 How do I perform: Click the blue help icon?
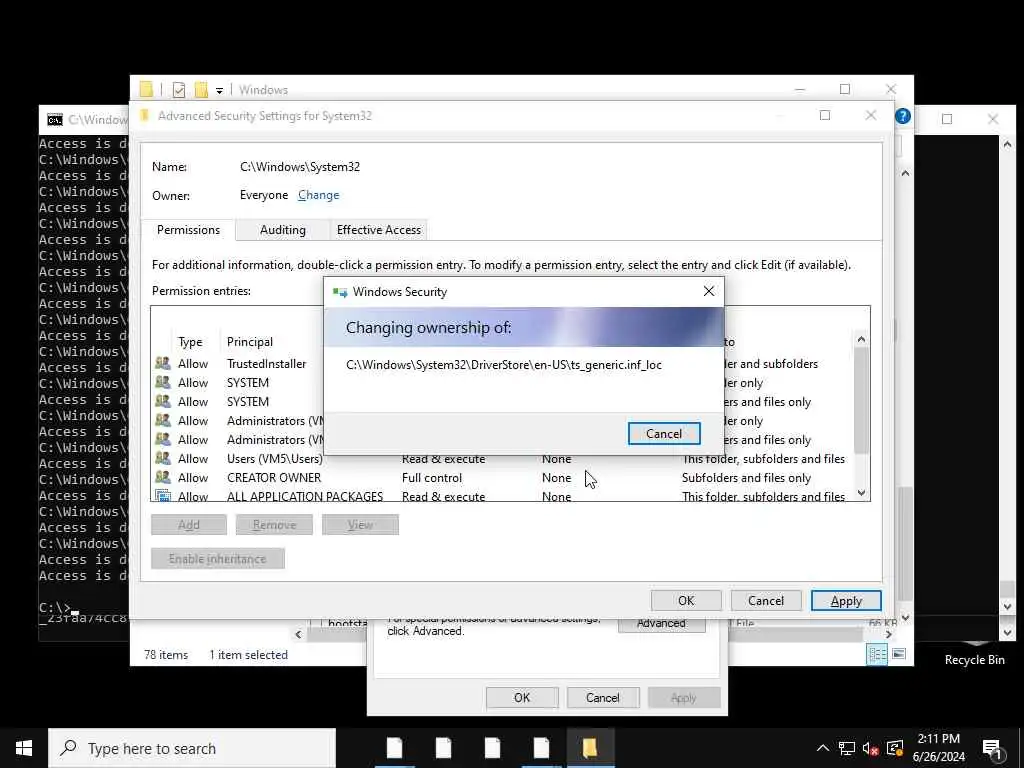(x=903, y=116)
